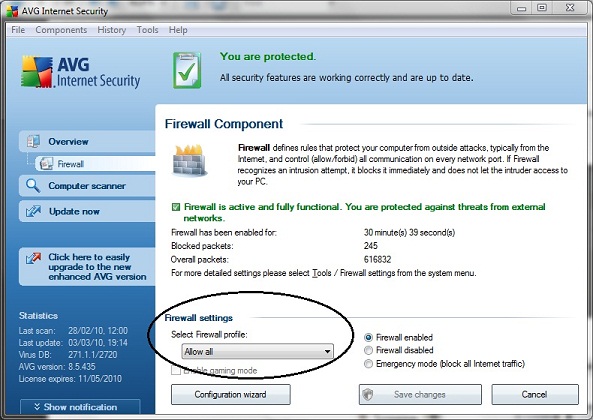593x420 pixels.
Task: Click the AVG Internet Security logo
Action: pyautogui.click(x=81, y=72)
